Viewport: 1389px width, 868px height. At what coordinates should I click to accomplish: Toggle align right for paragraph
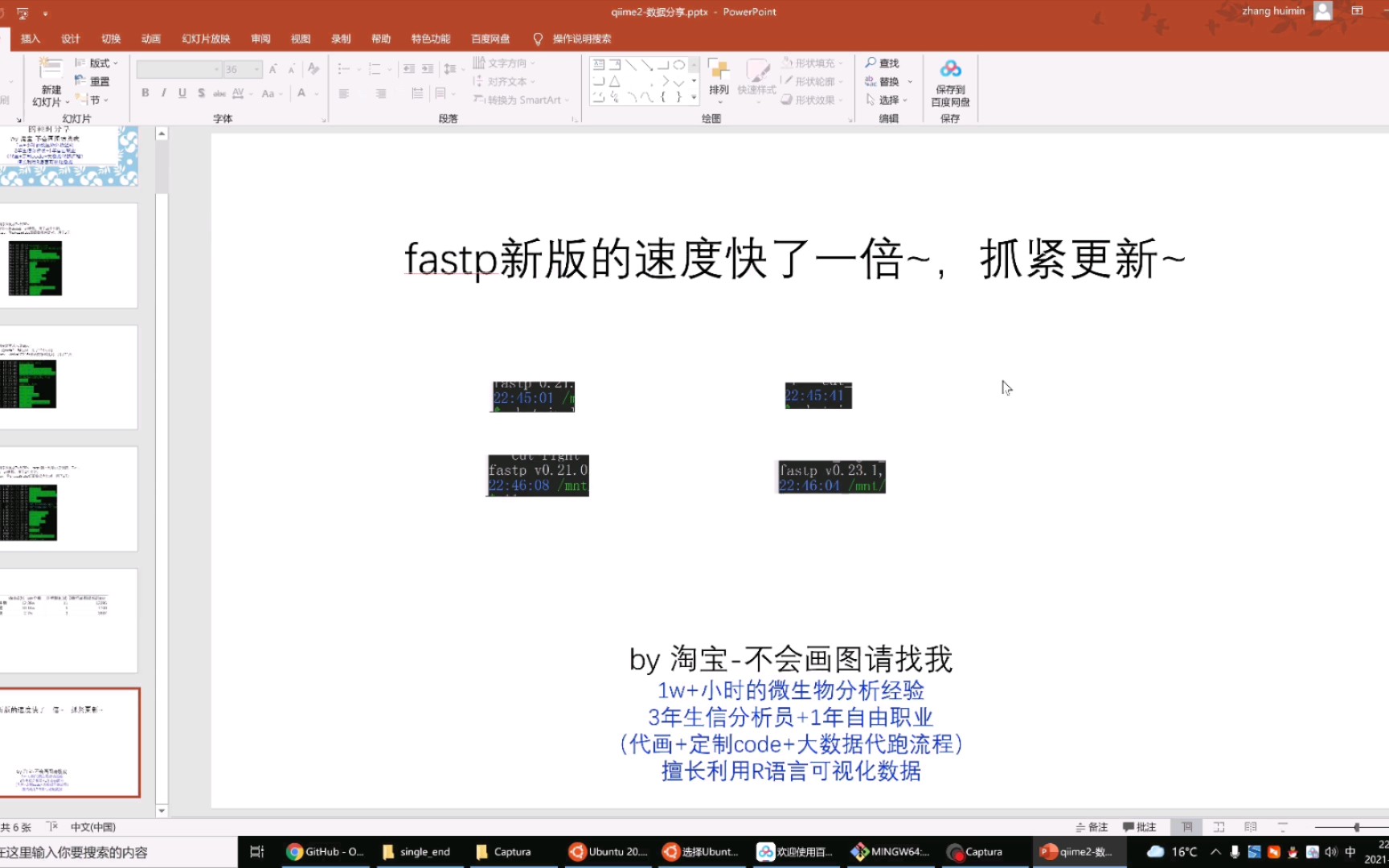381,93
